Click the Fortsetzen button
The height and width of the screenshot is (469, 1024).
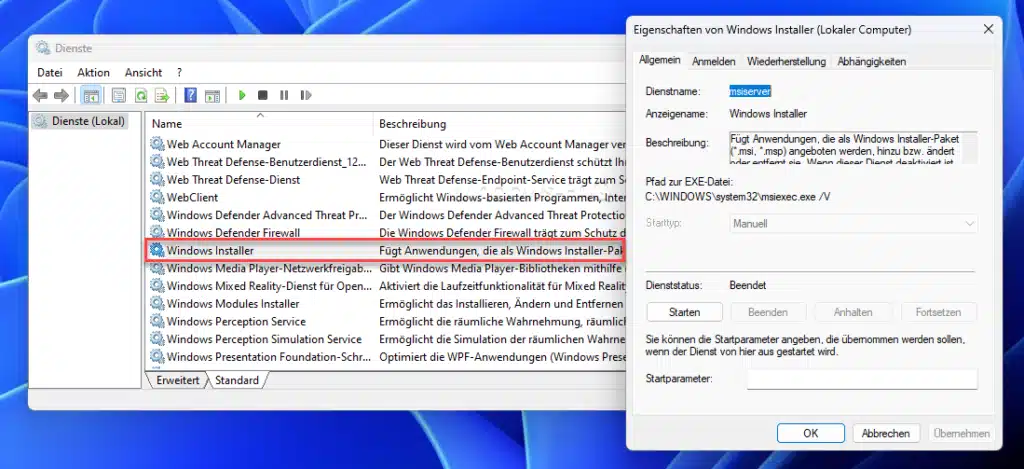pyautogui.click(x=938, y=312)
